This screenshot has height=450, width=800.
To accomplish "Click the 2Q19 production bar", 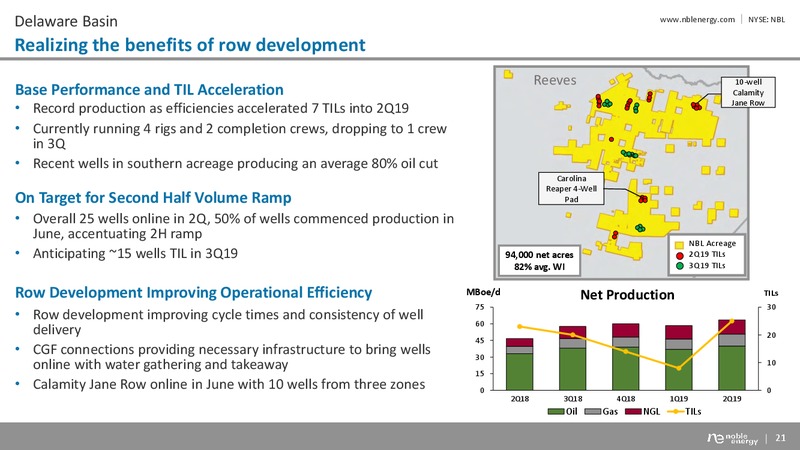I will (732, 355).
